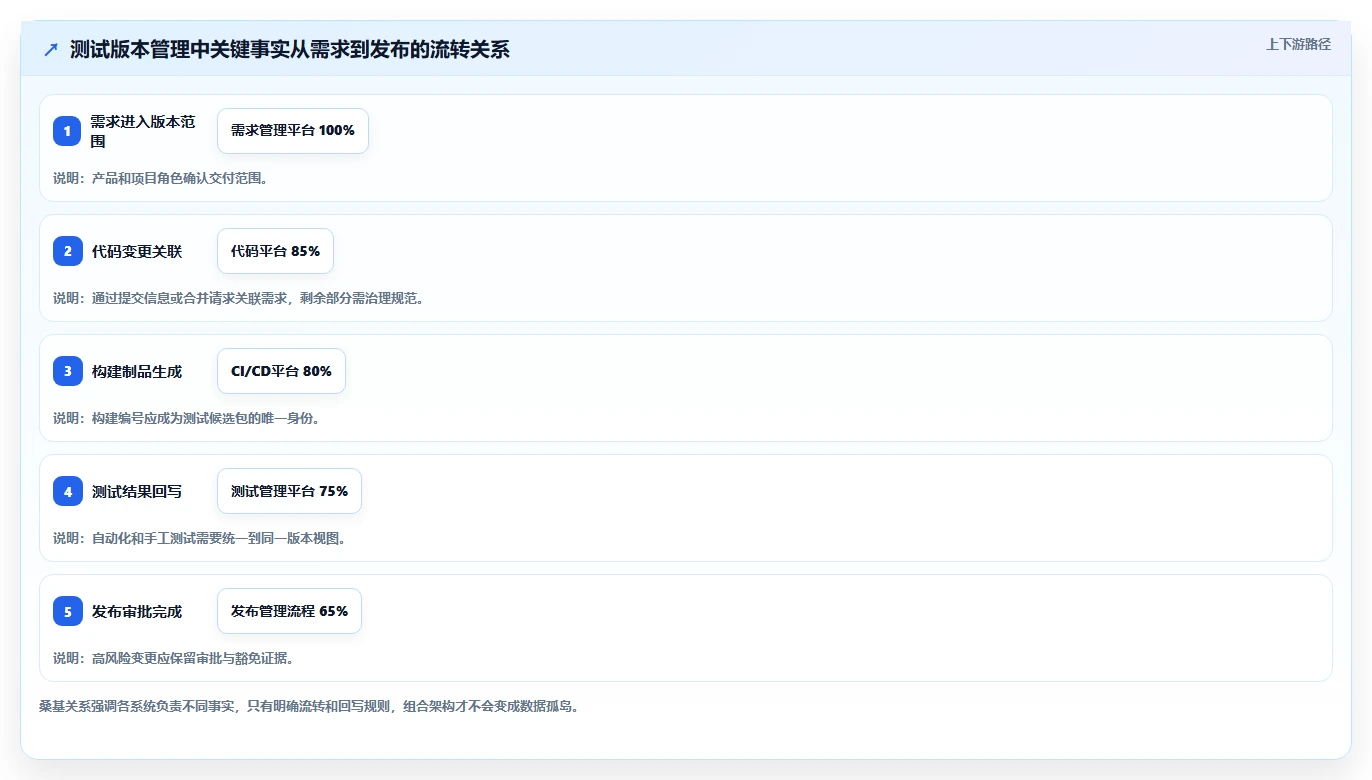Click the footer text starting with 桑基关系

point(309,706)
